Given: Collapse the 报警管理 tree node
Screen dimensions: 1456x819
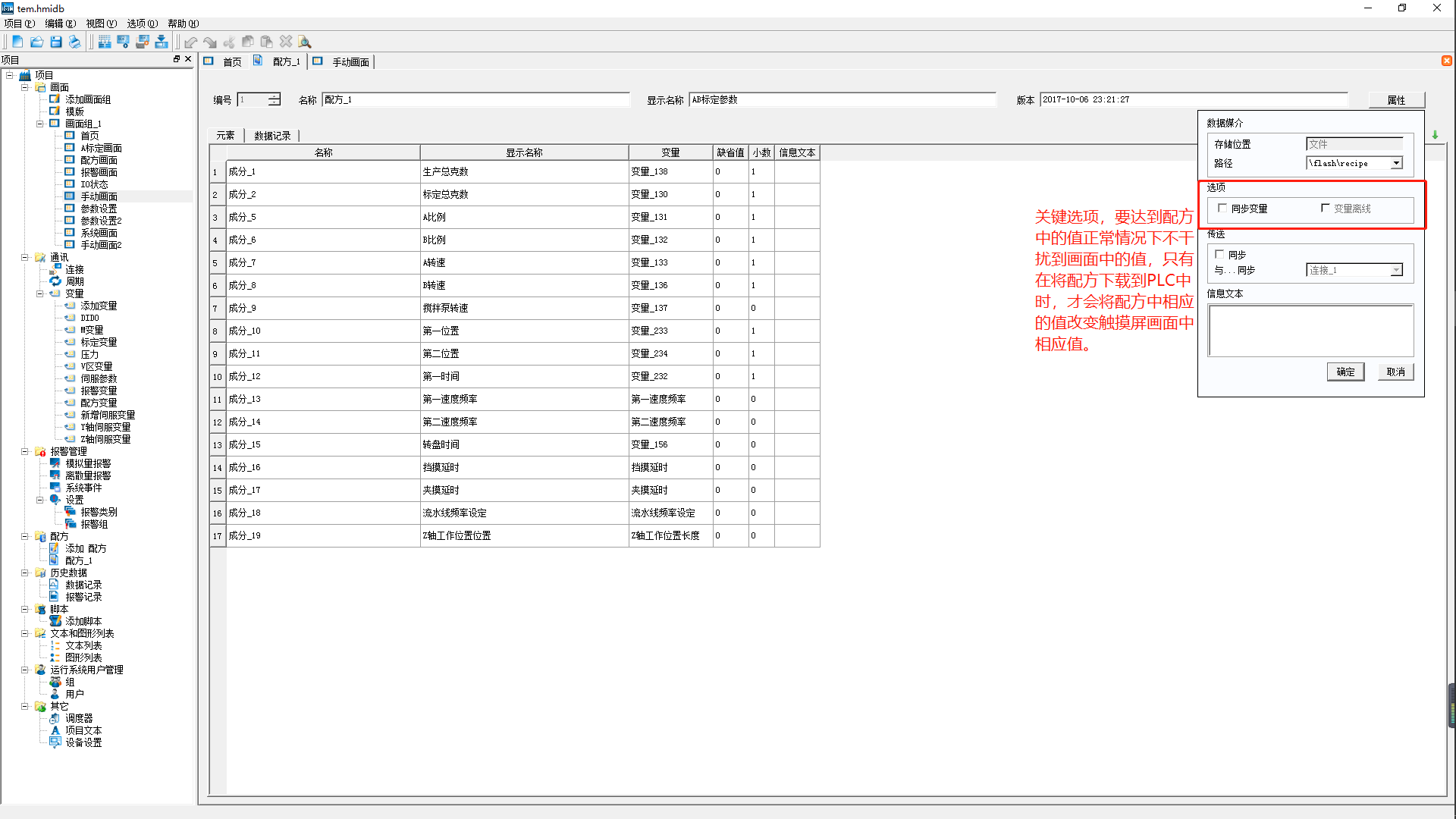Looking at the screenshot, I should [25, 451].
